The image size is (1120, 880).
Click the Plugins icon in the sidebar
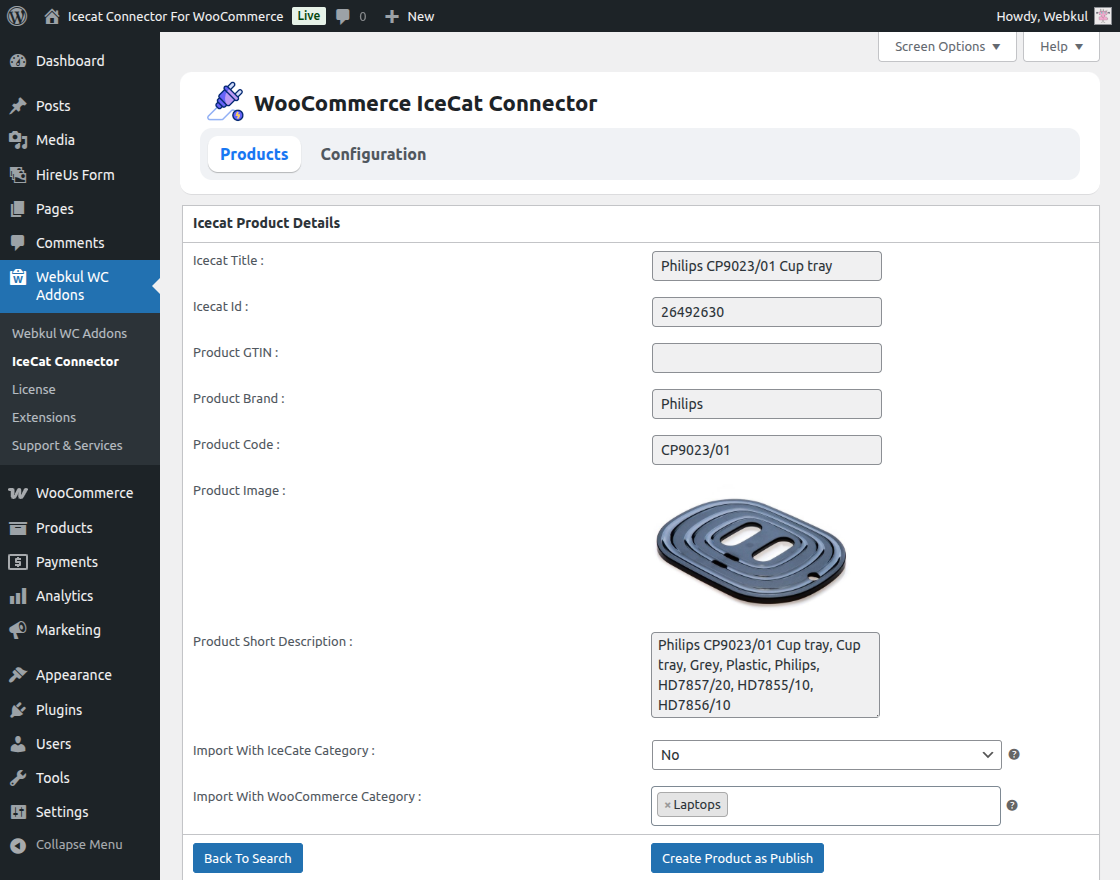(20, 709)
